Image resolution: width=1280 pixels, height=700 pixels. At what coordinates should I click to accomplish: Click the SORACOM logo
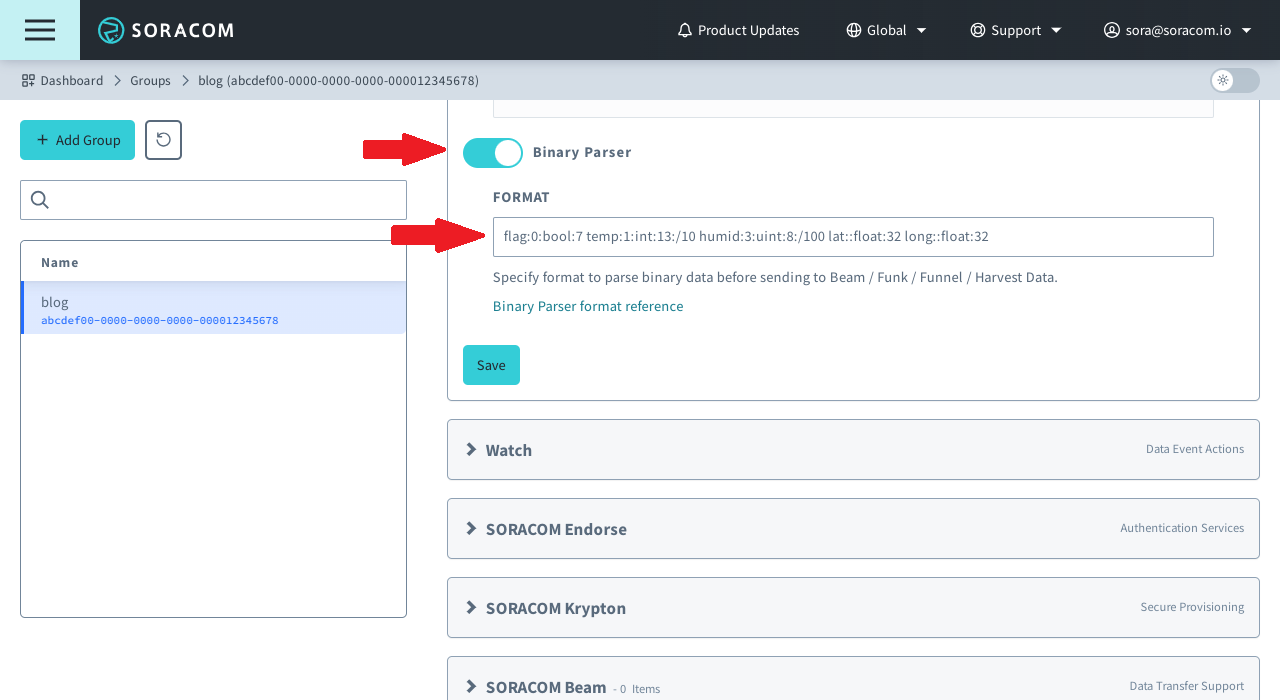[166, 30]
